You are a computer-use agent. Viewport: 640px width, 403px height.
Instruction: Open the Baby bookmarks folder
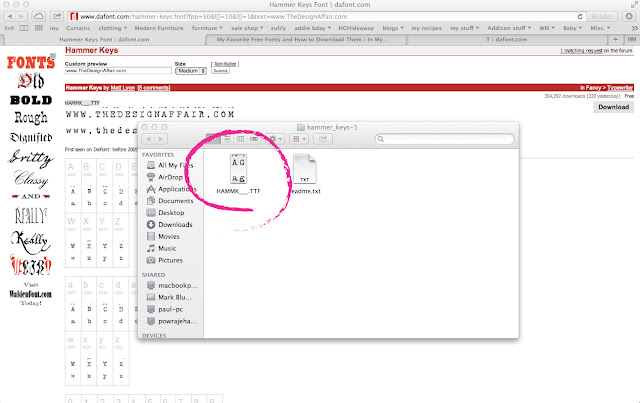[573, 28]
